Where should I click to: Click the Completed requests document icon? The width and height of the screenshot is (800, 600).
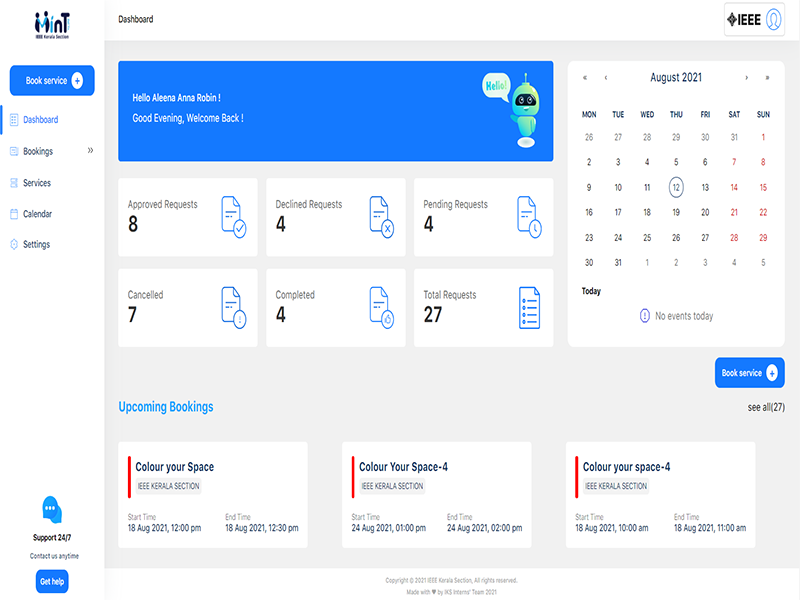point(381,307)
